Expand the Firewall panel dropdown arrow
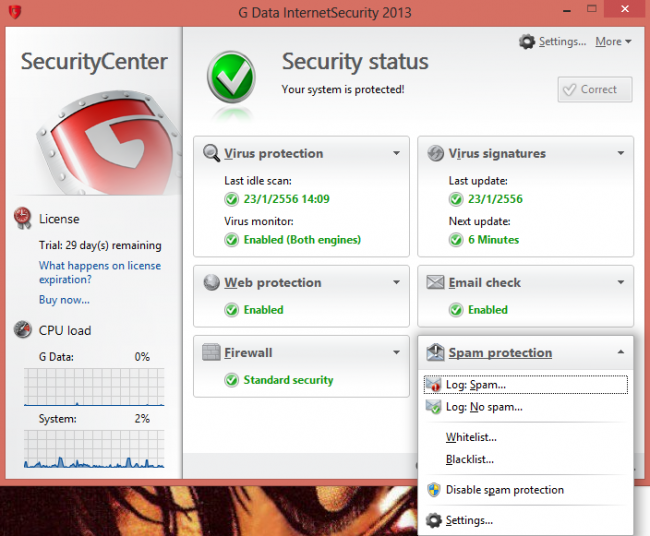Image resolution: width=650 pixels, height=536 pixels. pyautogui.click(x=396, y=352)
